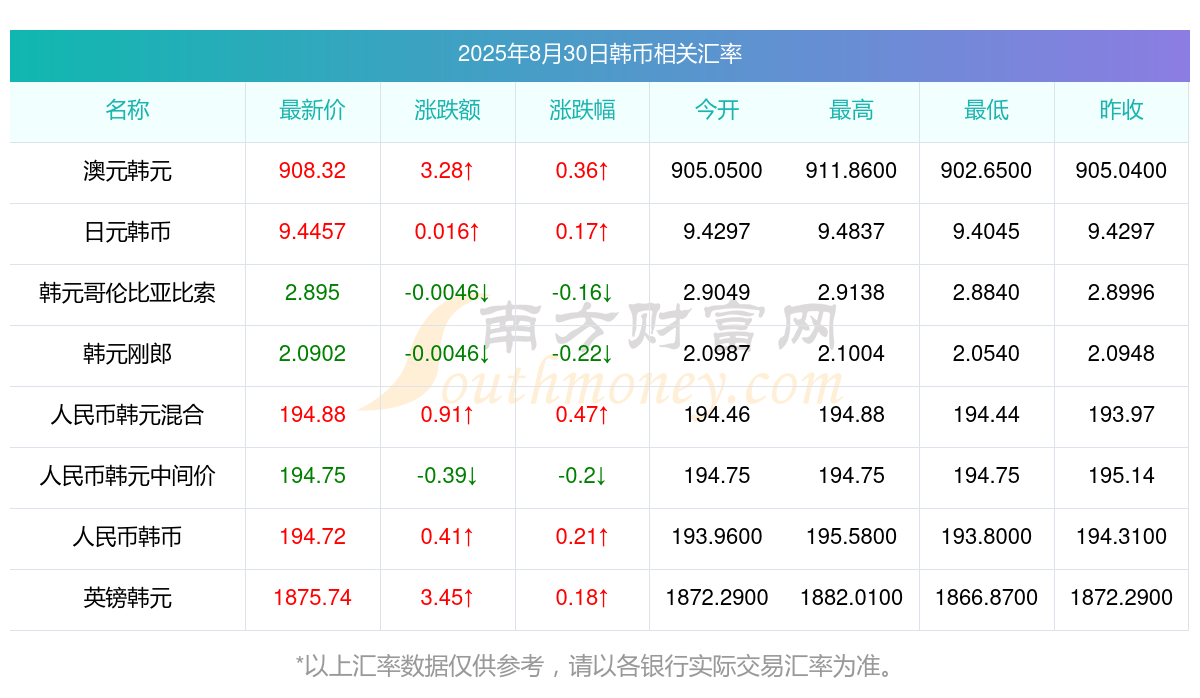Click the '人民币韩币' row name
The image size is (1200, 698).
pyautogui.click(x=127, y=537)
